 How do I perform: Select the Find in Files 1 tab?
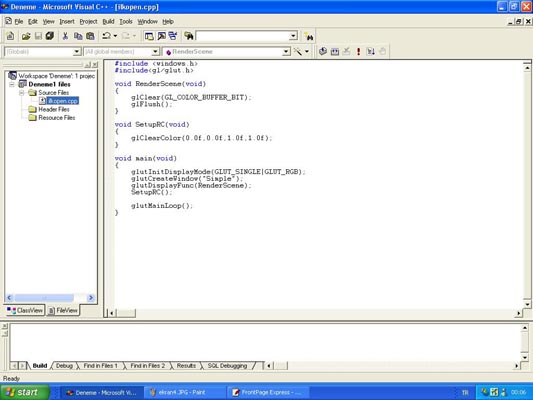tap(100, 366)
